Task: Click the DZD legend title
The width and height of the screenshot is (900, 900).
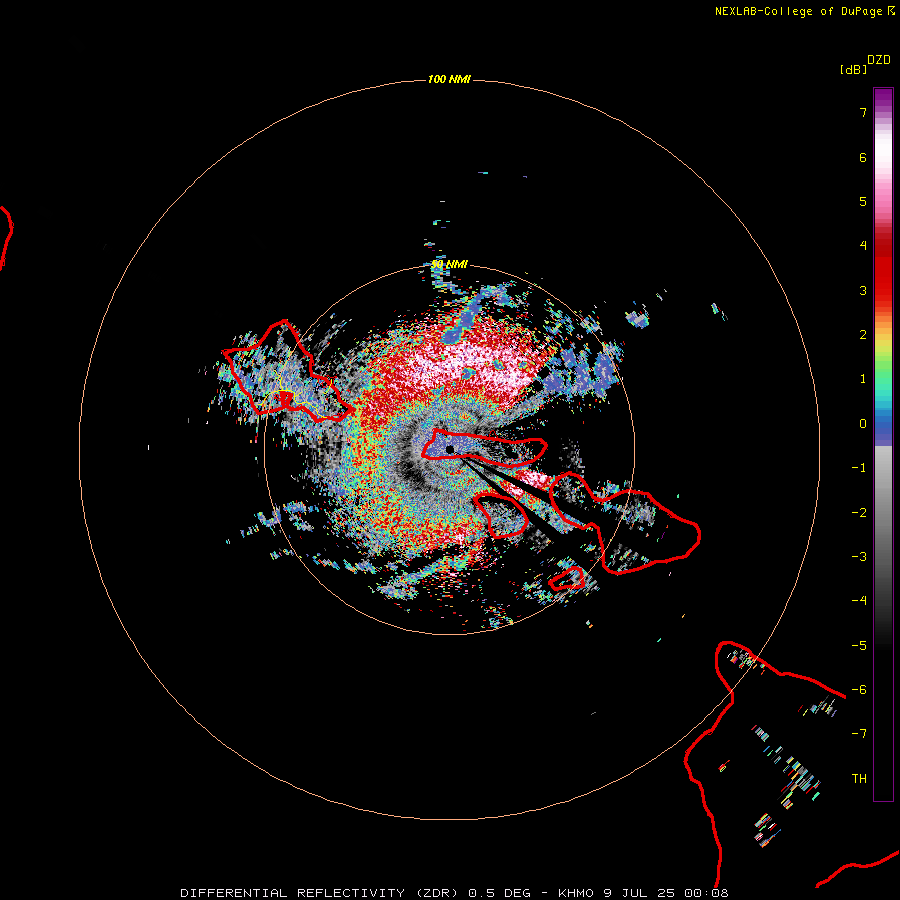Action: 879,60
